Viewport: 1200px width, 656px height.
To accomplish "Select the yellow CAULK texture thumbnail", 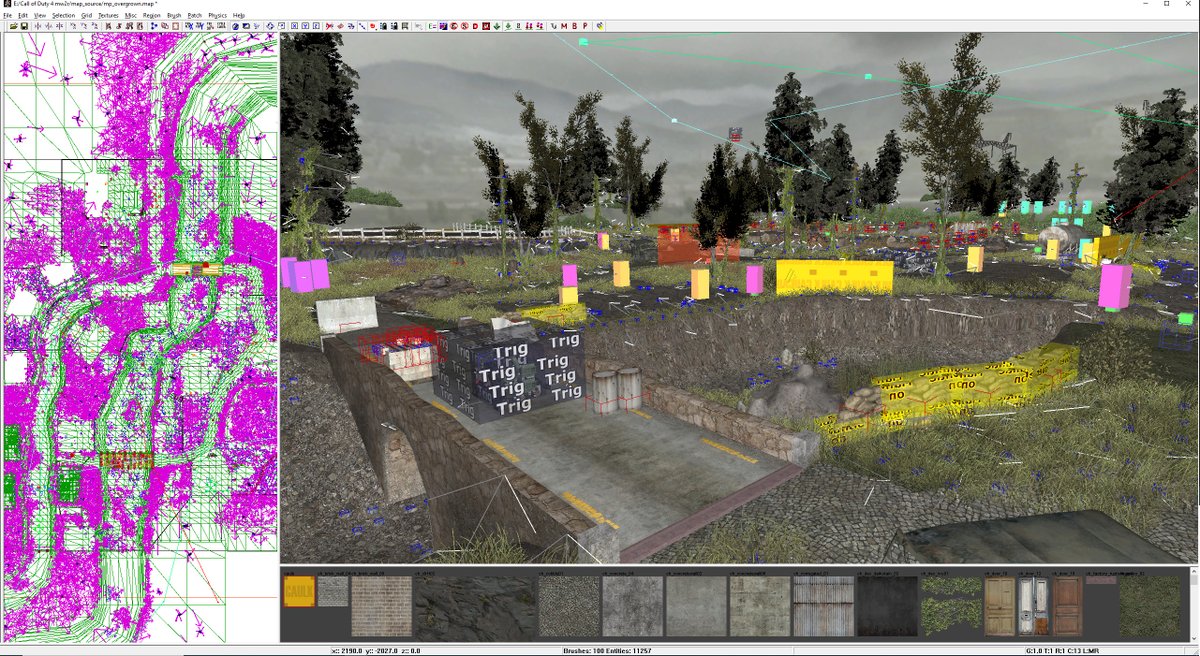I will 298,590.
